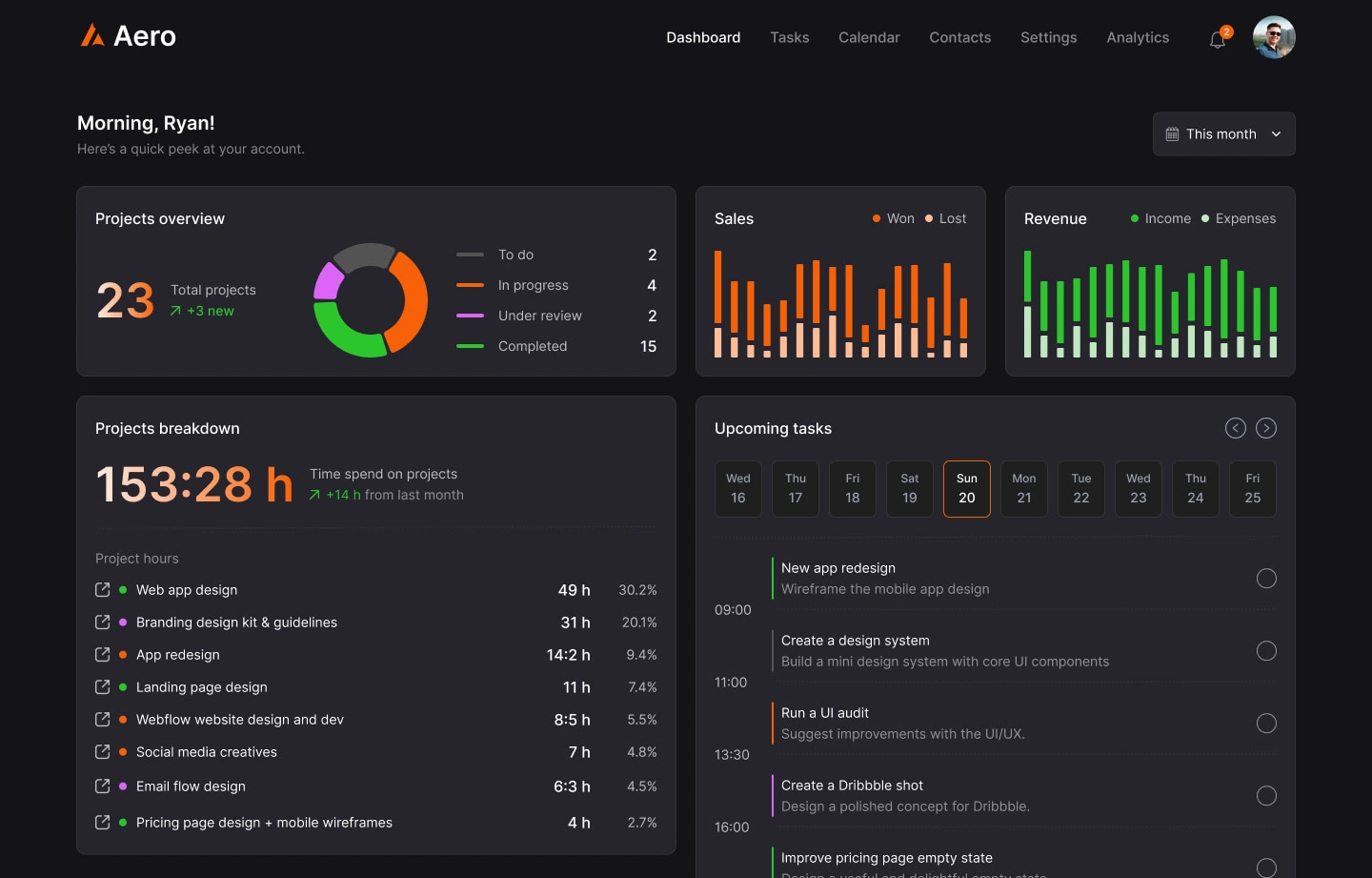Open notifications via the bell icon
The image size is (1372, 878).
pyautogui.click(x=1217, y=38)
